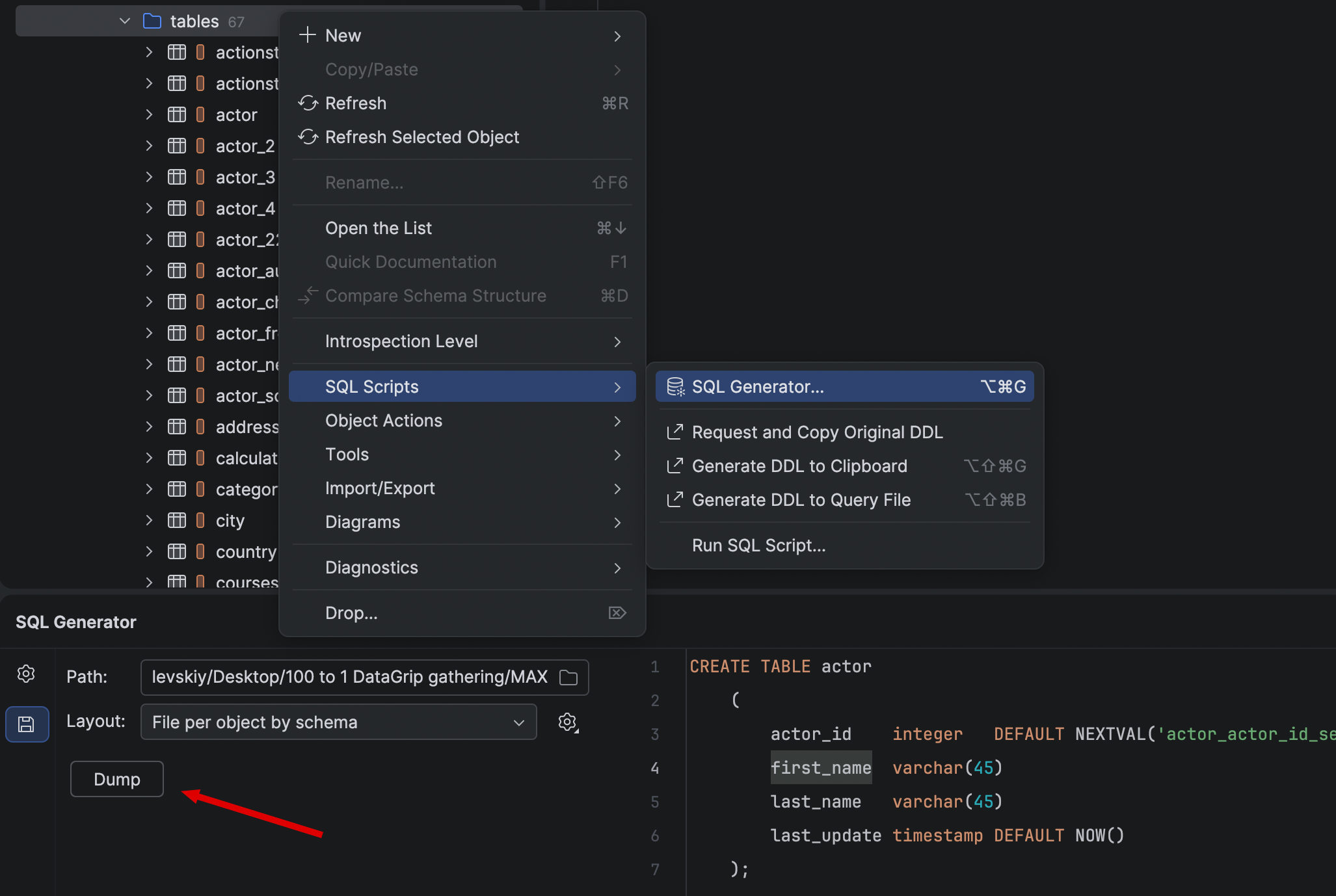This screenshot has height=896, width=1336.
Task: Expand the country table node
Action: point(149,552)
